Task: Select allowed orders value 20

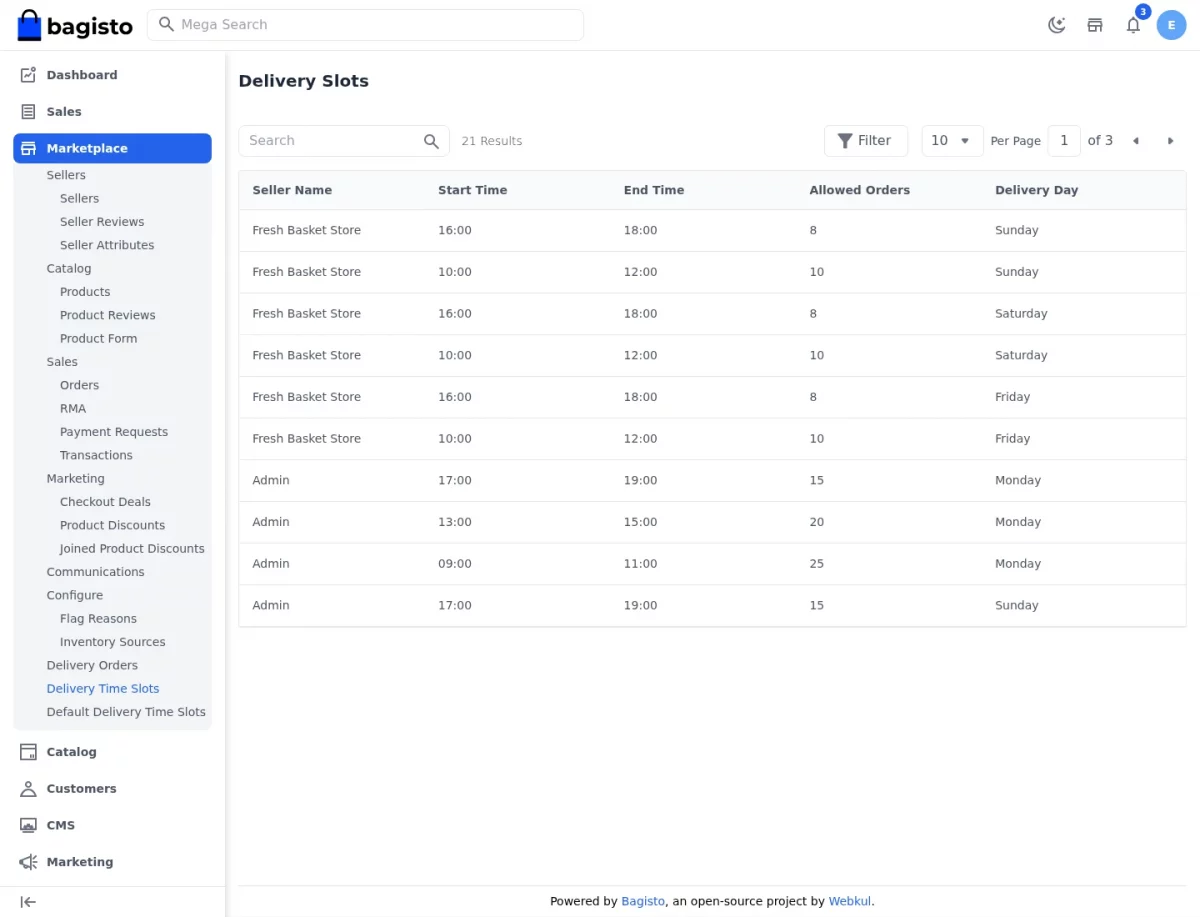Action: [x=816, y=522]
